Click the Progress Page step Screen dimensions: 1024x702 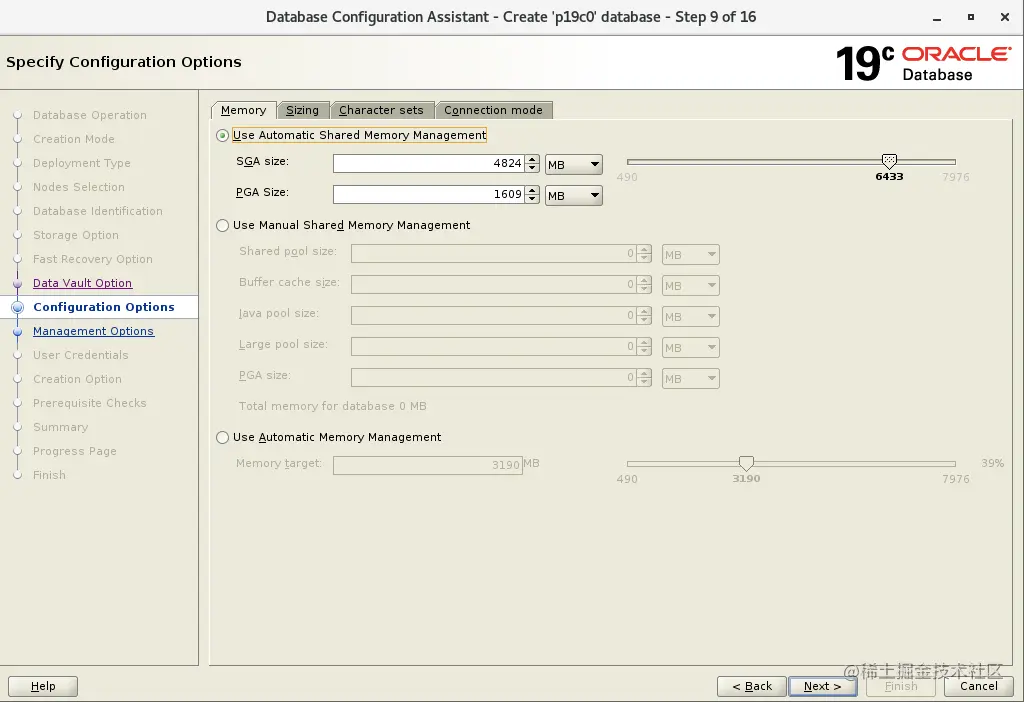pos(74,451)
